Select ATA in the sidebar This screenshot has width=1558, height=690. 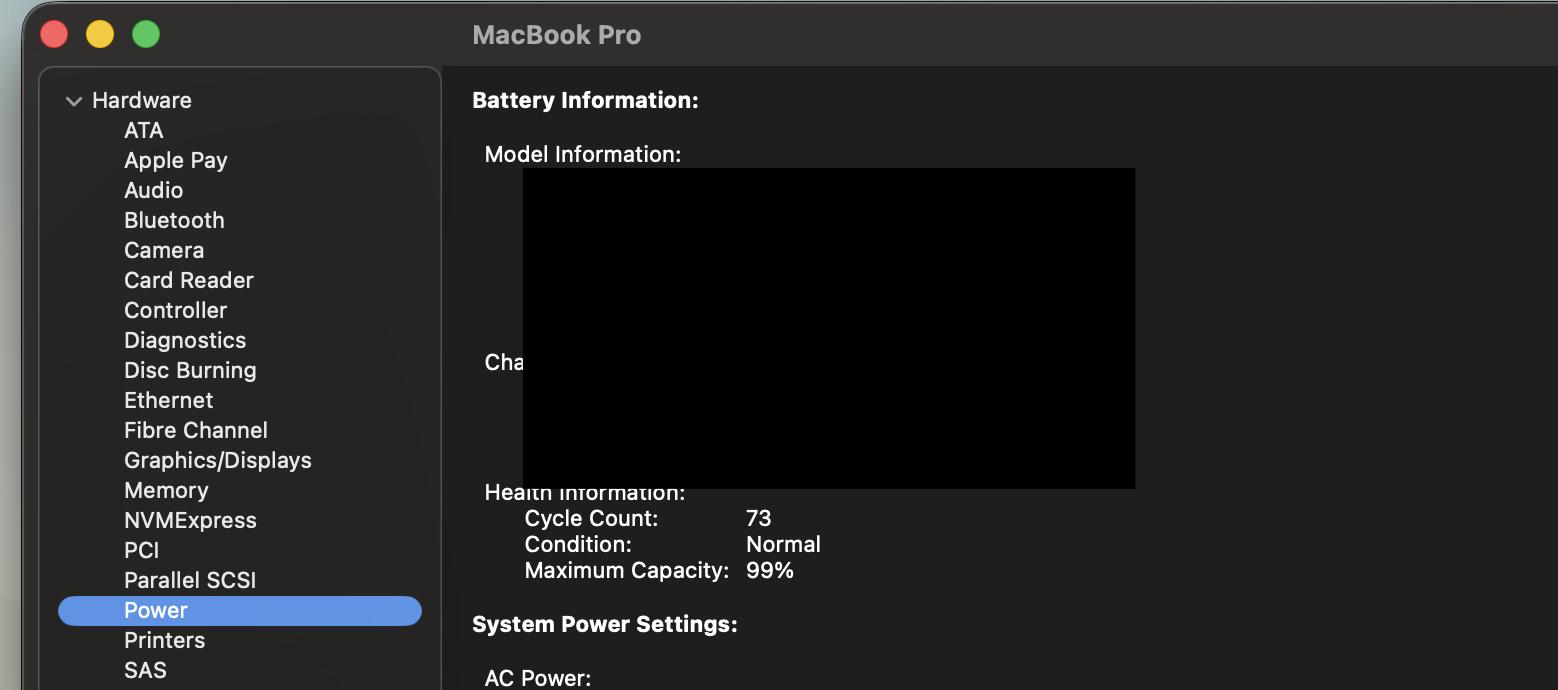pyautogui.click(x=143, y=130)
